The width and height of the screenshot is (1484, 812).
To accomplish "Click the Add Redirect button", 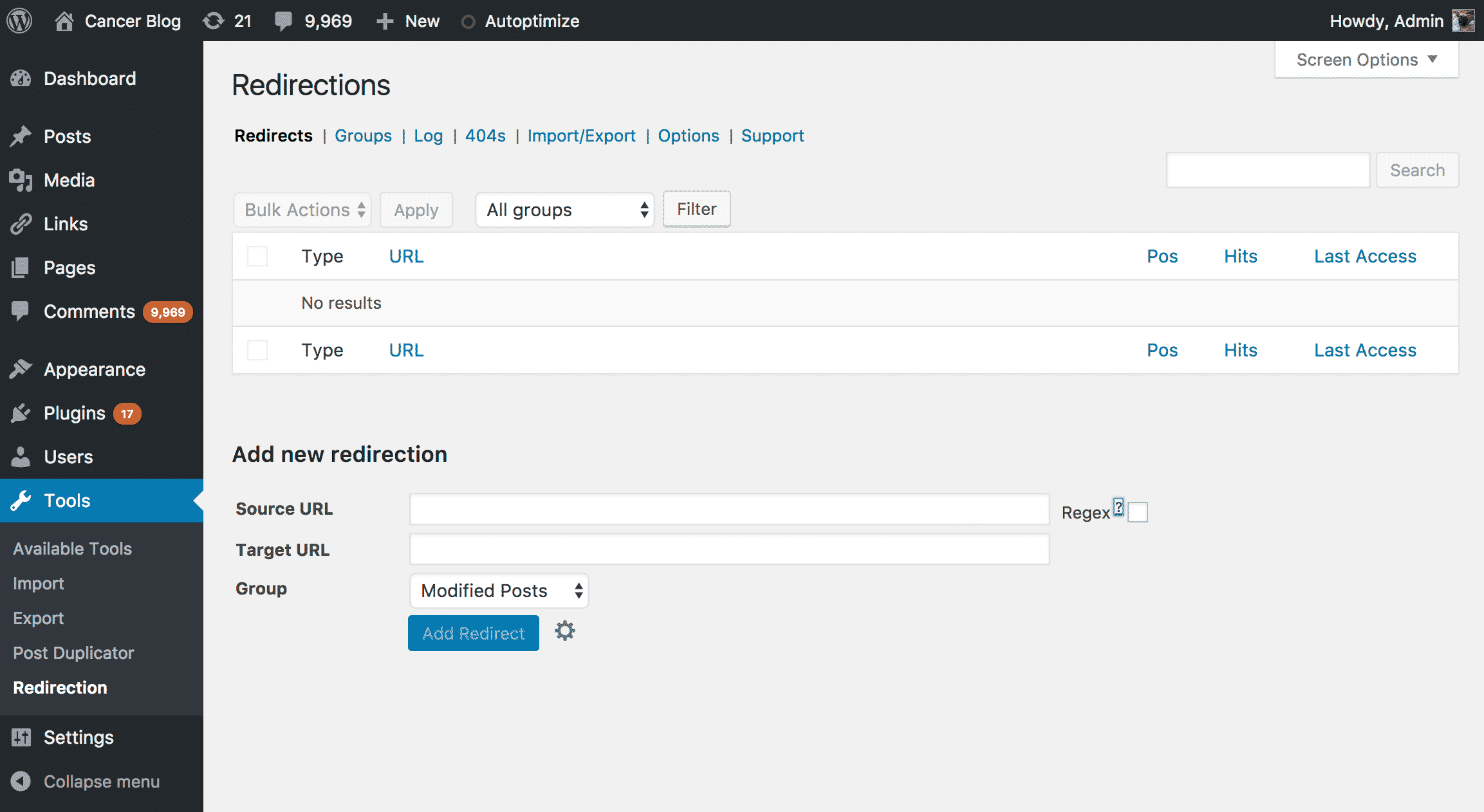I will pyautogui.click(x=474, y=633).
